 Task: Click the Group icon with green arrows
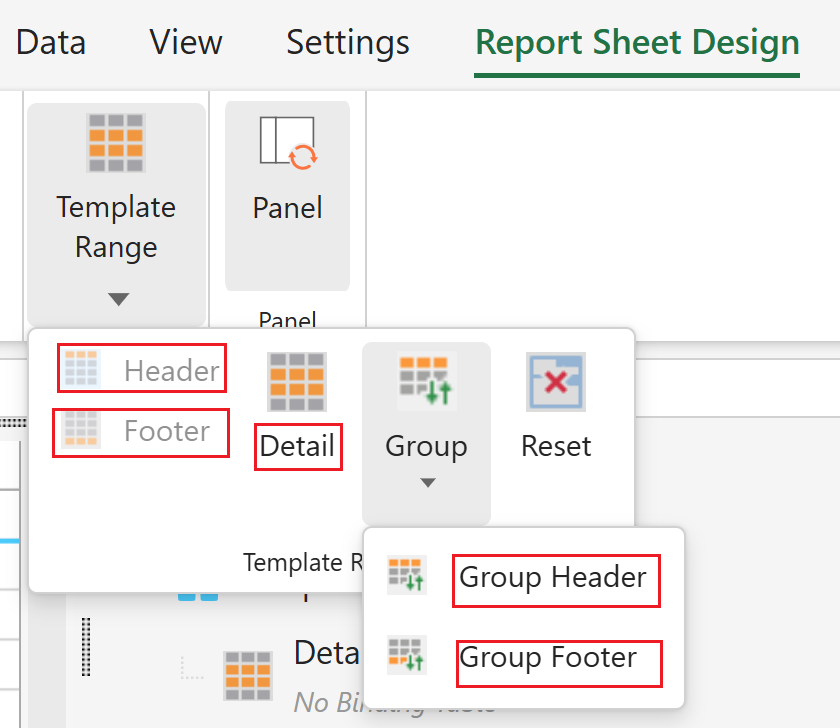coord(426,382)
